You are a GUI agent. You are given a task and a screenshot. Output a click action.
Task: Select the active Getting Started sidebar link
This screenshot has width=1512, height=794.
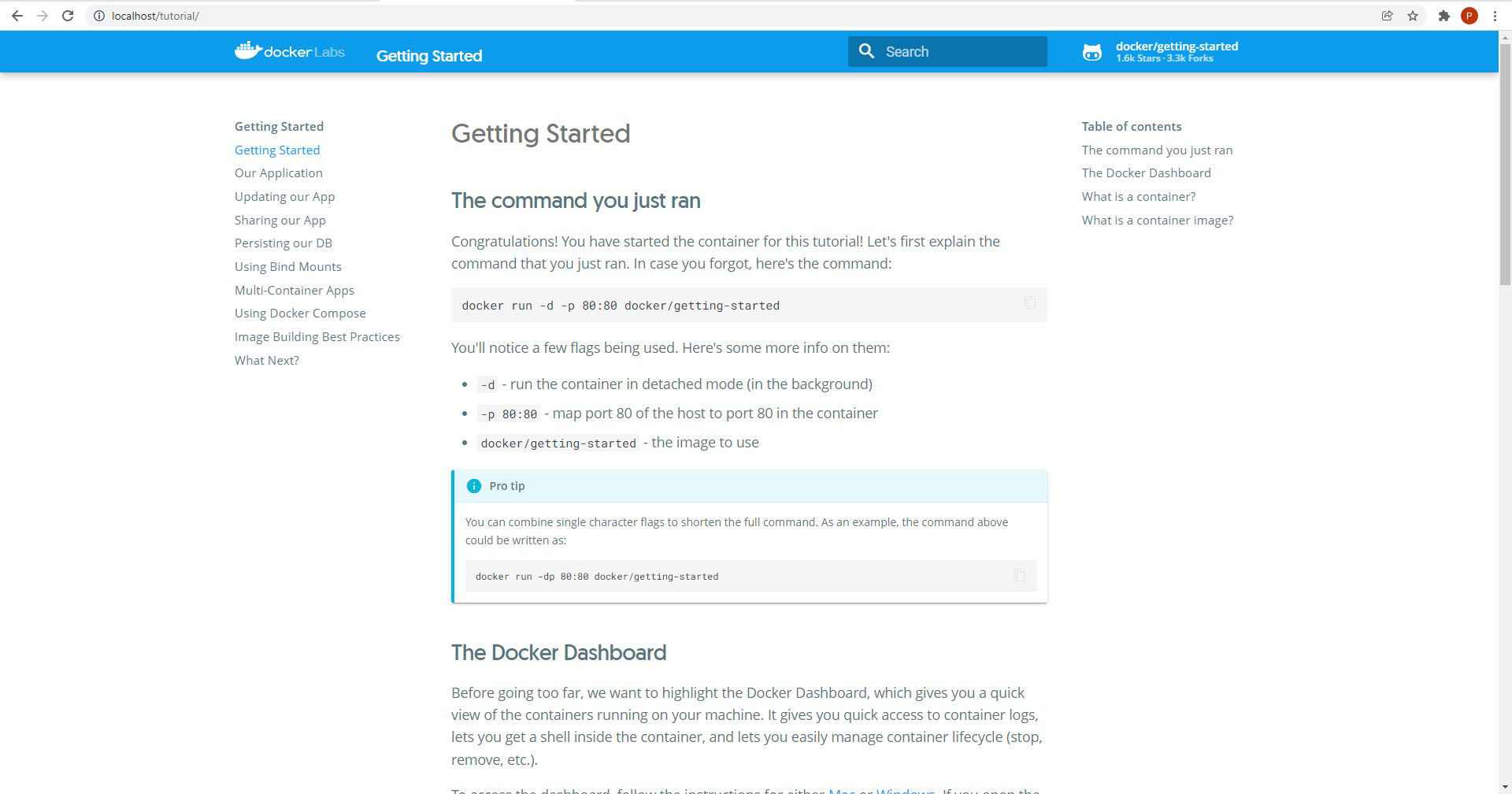coord(277,150)
